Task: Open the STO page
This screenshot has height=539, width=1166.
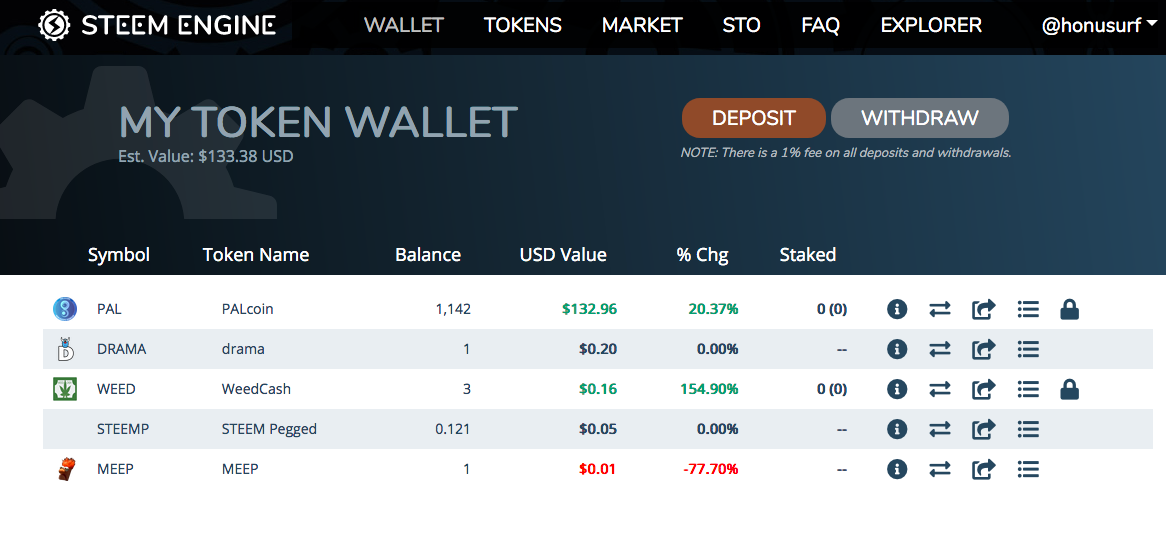Action: pos(741,25)
